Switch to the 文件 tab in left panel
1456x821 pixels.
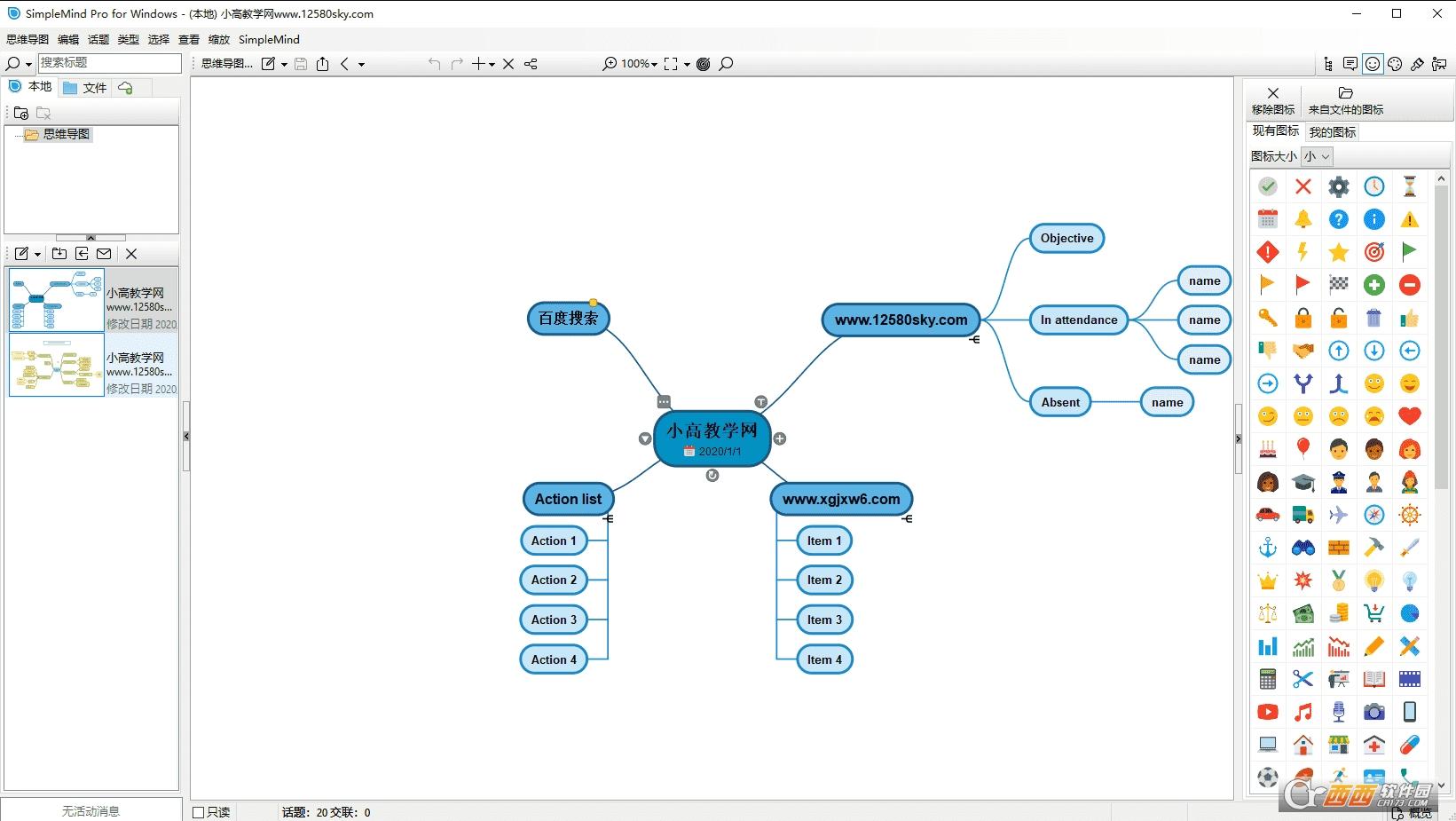85,87
